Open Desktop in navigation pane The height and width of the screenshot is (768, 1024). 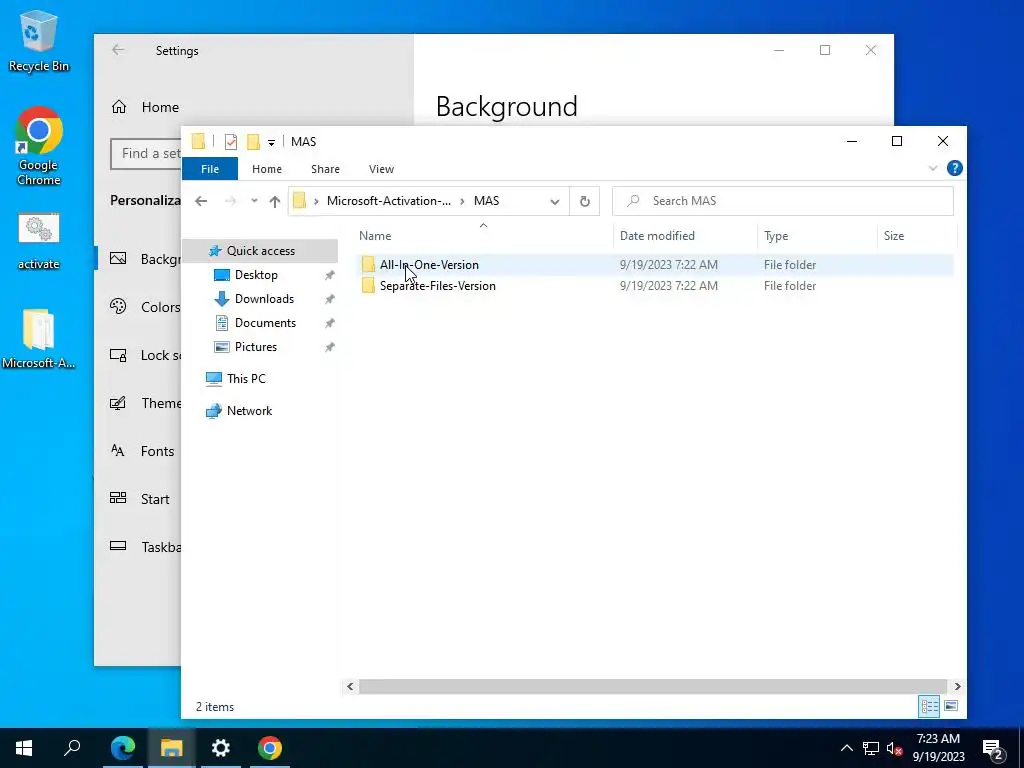(x=256, y=275)
